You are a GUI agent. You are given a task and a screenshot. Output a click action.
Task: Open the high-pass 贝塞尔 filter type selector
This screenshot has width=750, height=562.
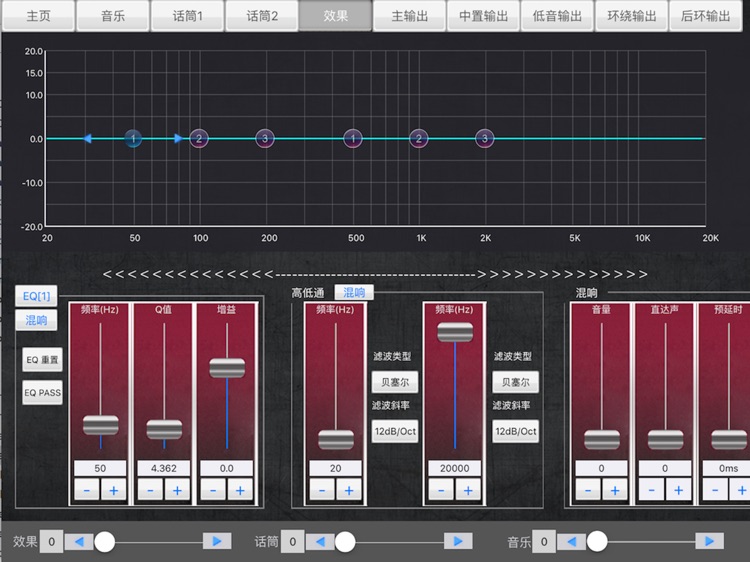tap(395, 382)
